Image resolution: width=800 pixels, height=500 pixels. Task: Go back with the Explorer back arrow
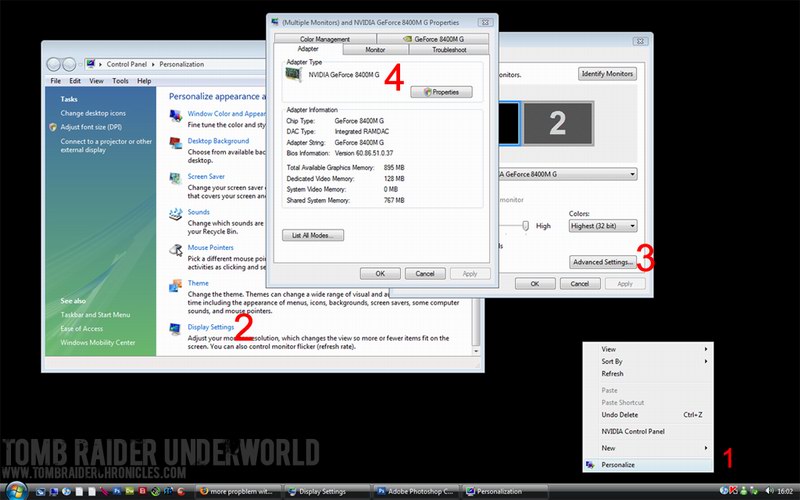tap(53, 64)
